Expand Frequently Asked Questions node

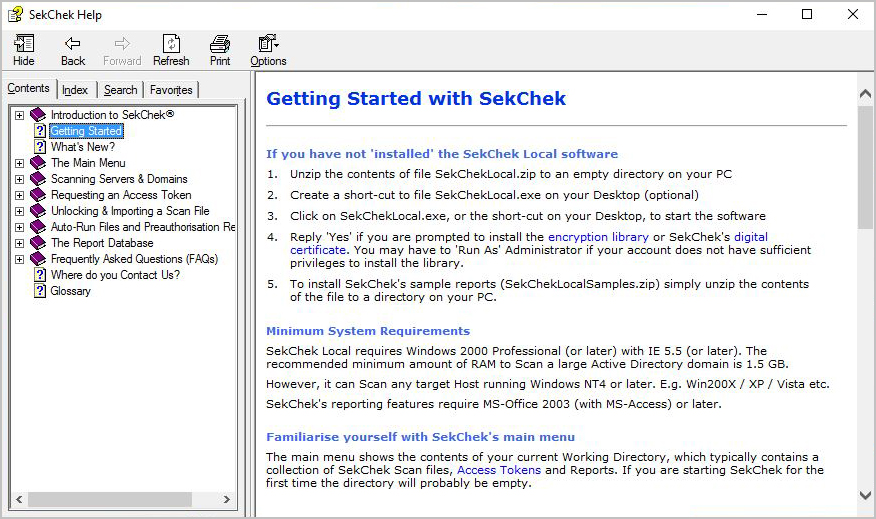coord(20,259)
